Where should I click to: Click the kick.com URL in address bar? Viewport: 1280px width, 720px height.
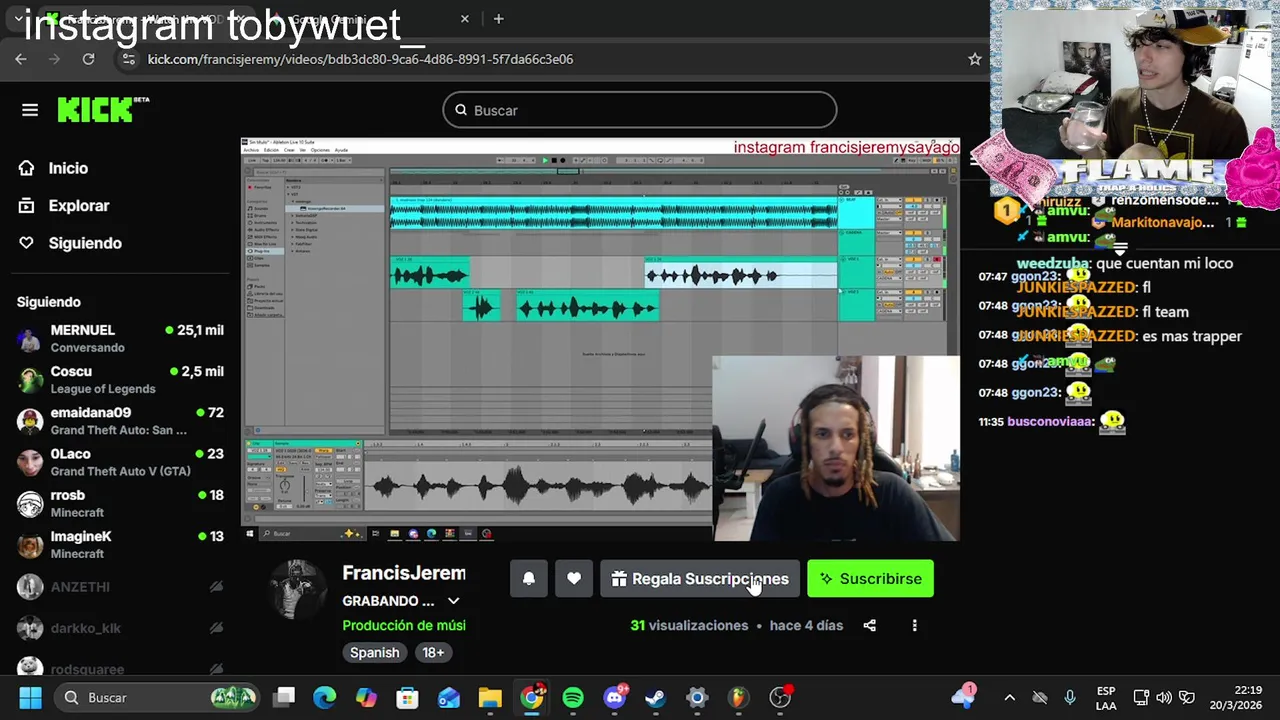[360, 59]
